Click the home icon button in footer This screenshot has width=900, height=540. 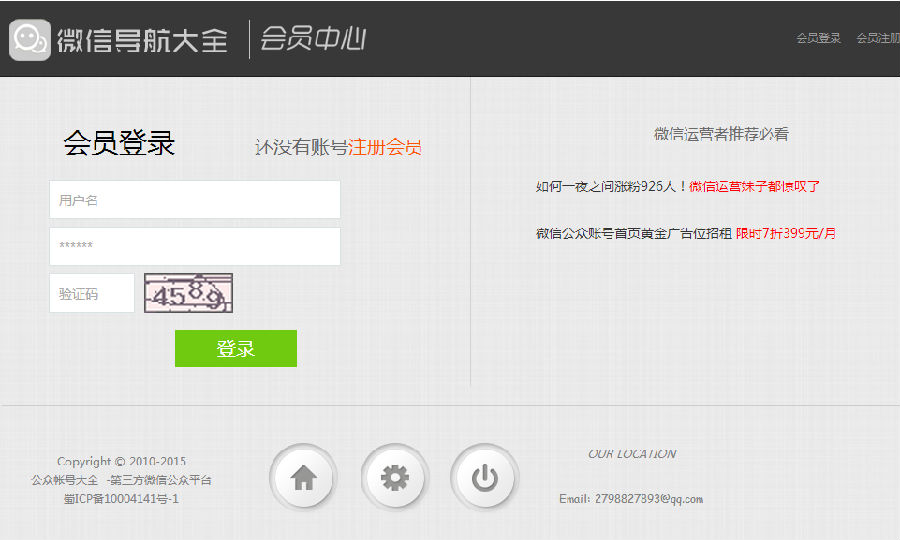point(303,478)
